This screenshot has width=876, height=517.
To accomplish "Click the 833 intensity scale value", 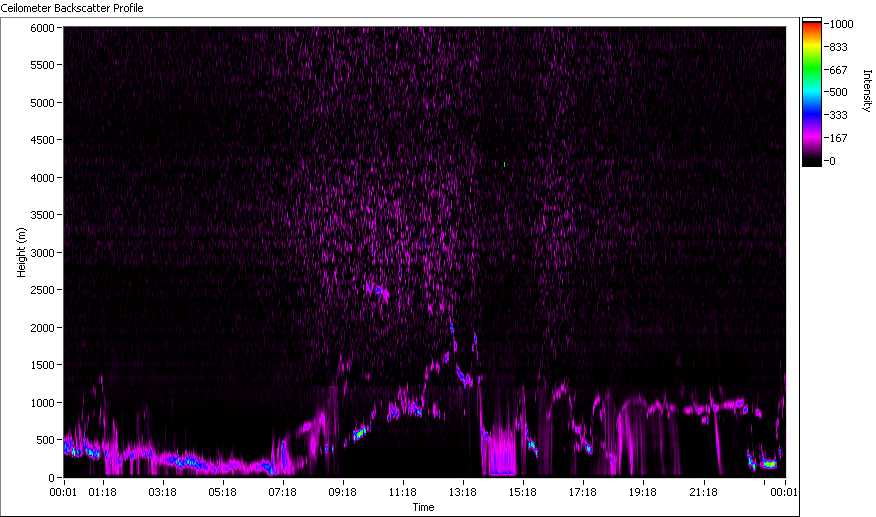I will click(x=839, y=47).
